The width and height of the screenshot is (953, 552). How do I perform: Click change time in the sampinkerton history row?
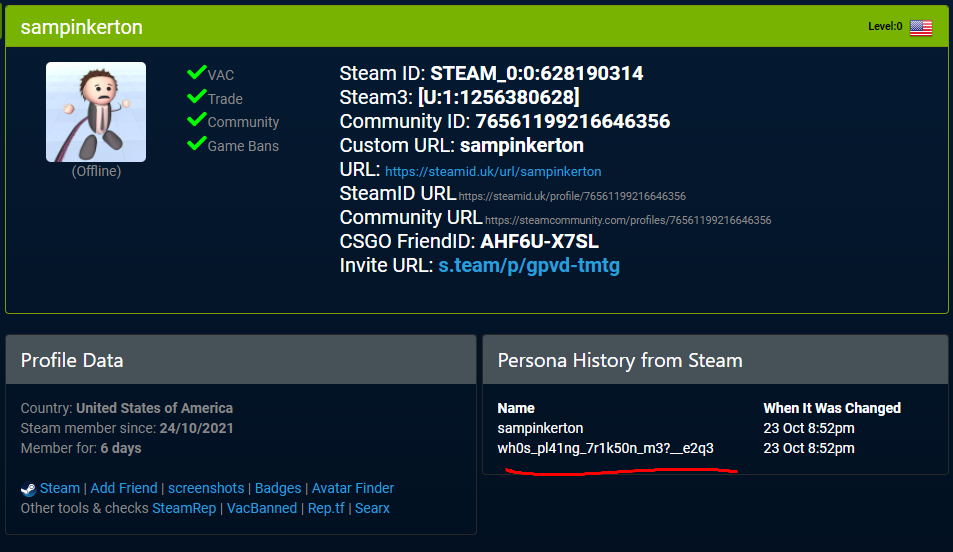click(x=809, y=428)
